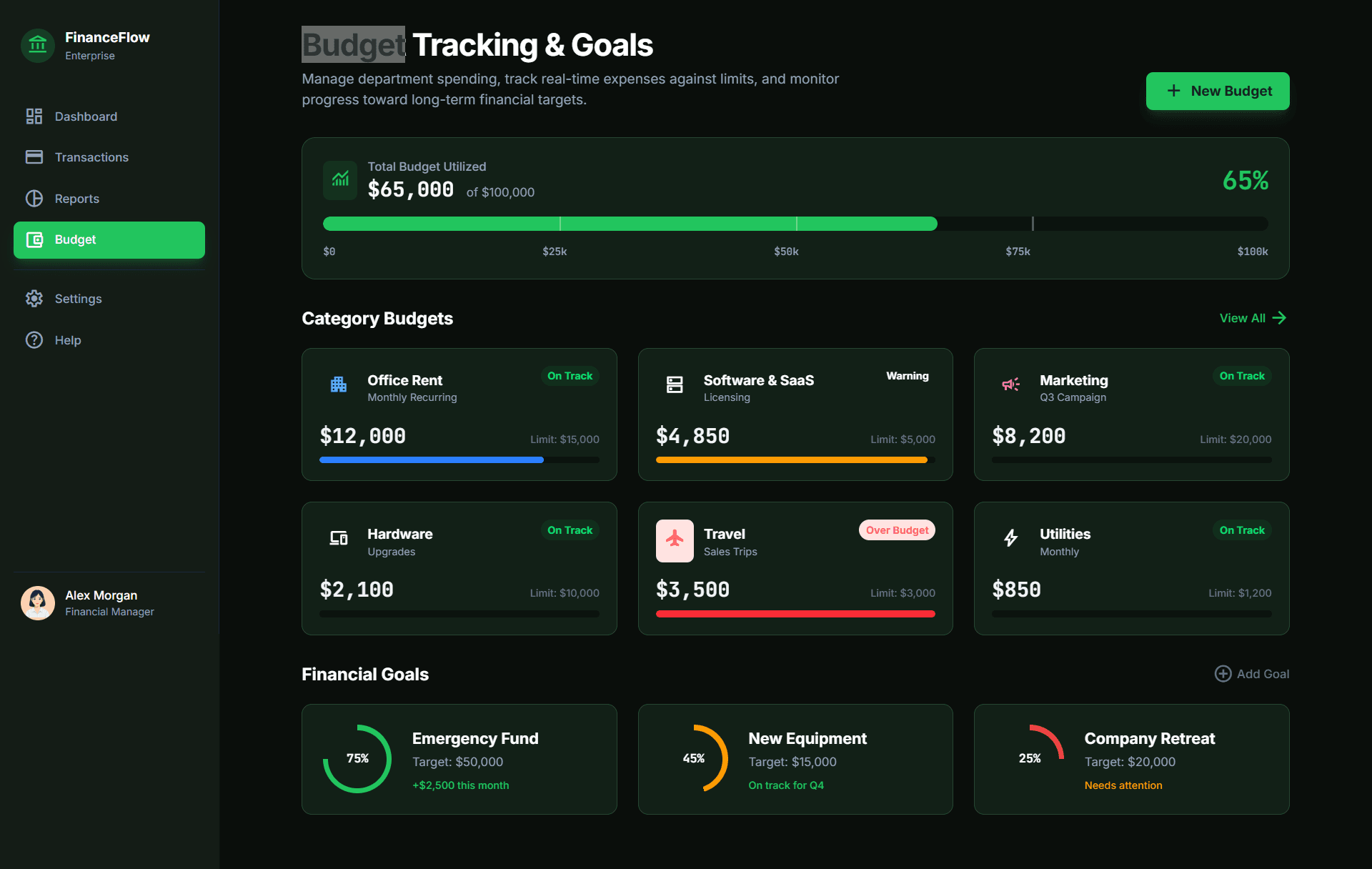This screenshot has height=869, width=1372.
Task: Open the Emergency Fund goal card
Action: [459, 759]
